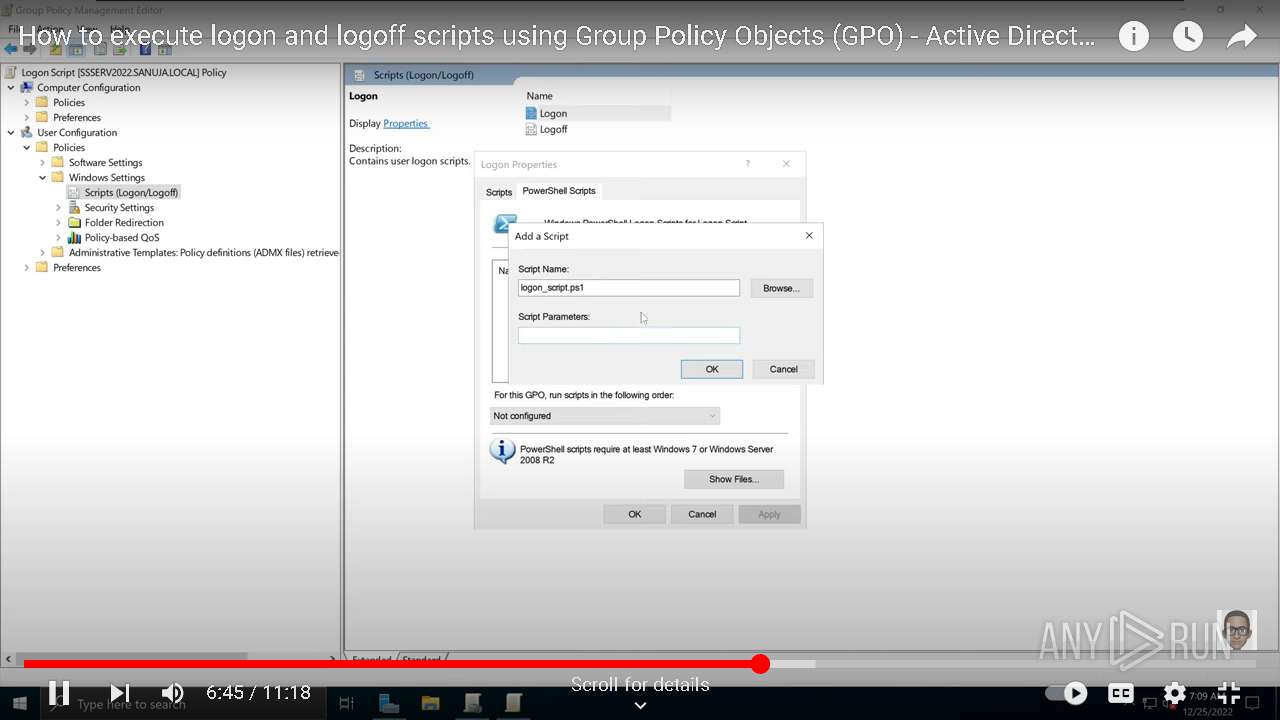
Task: Click OK in Logon Properties window
Action: (635, 514)
